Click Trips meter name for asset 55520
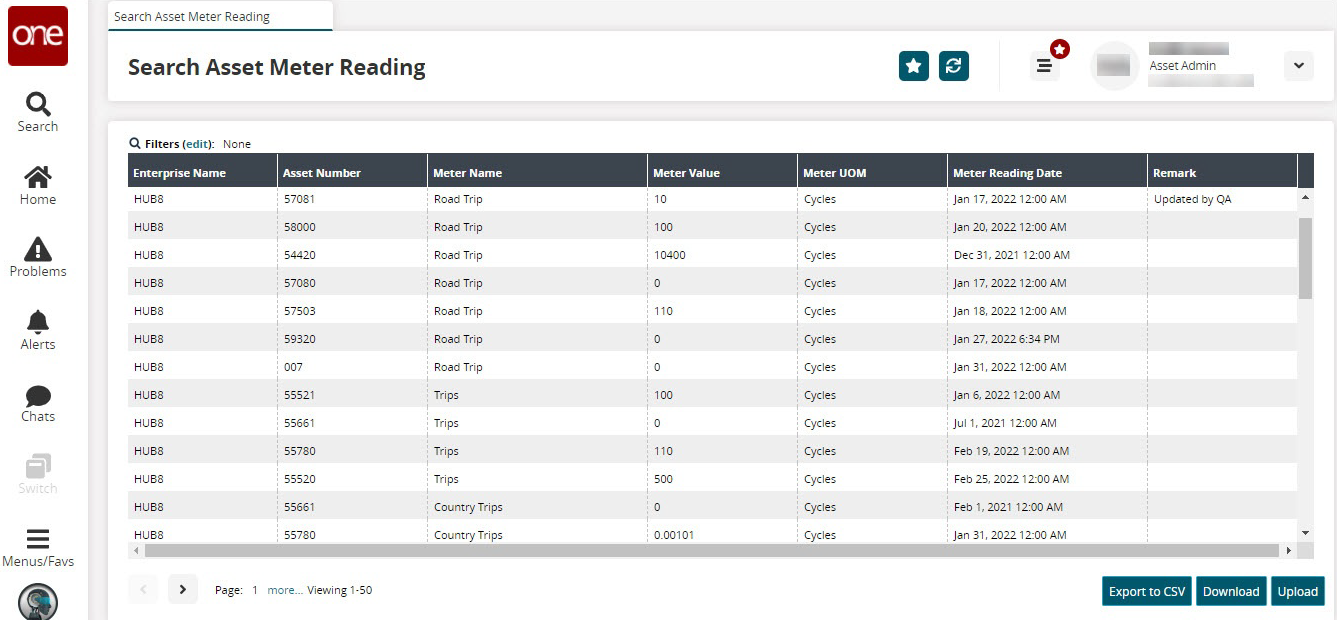This screenshot has width=1337, height=620. coord(537,479)
